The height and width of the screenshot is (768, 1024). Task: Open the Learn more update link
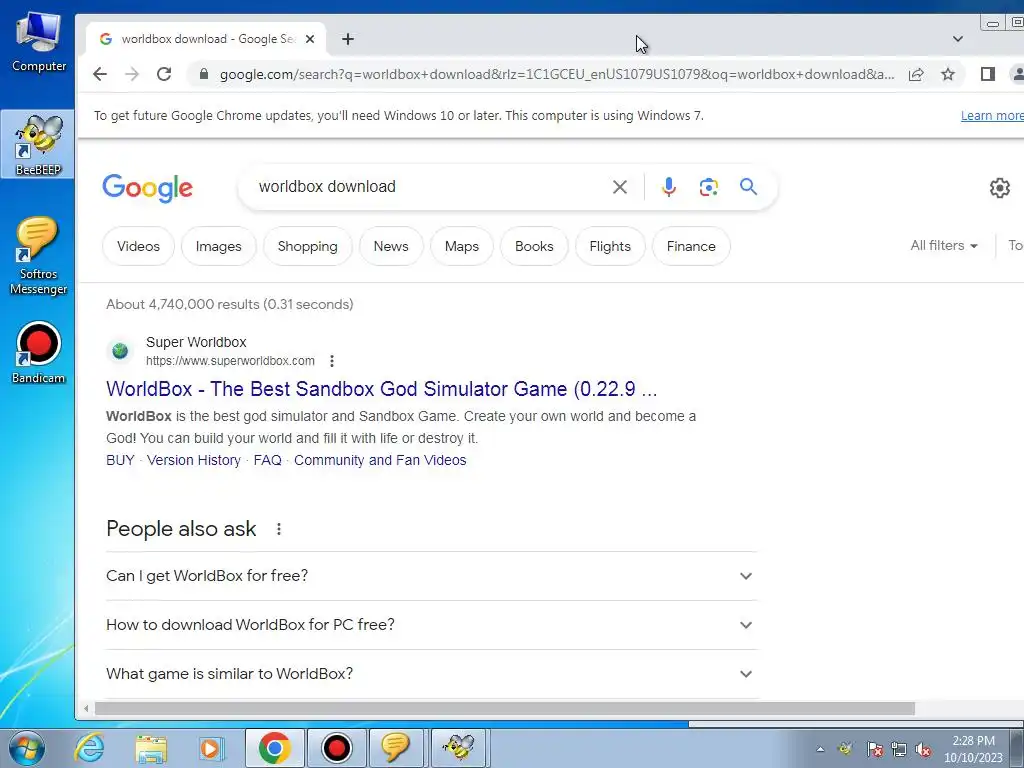click(992, 116)
